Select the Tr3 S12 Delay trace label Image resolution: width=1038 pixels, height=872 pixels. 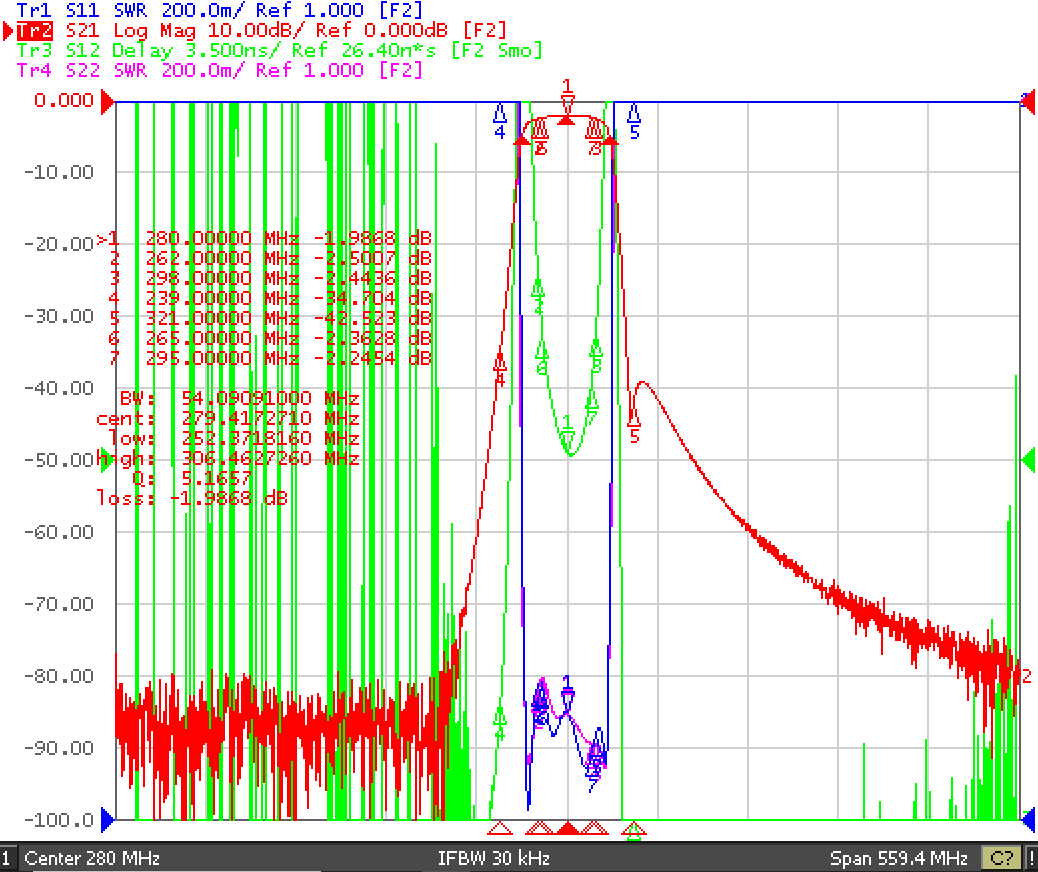(279, 50)
